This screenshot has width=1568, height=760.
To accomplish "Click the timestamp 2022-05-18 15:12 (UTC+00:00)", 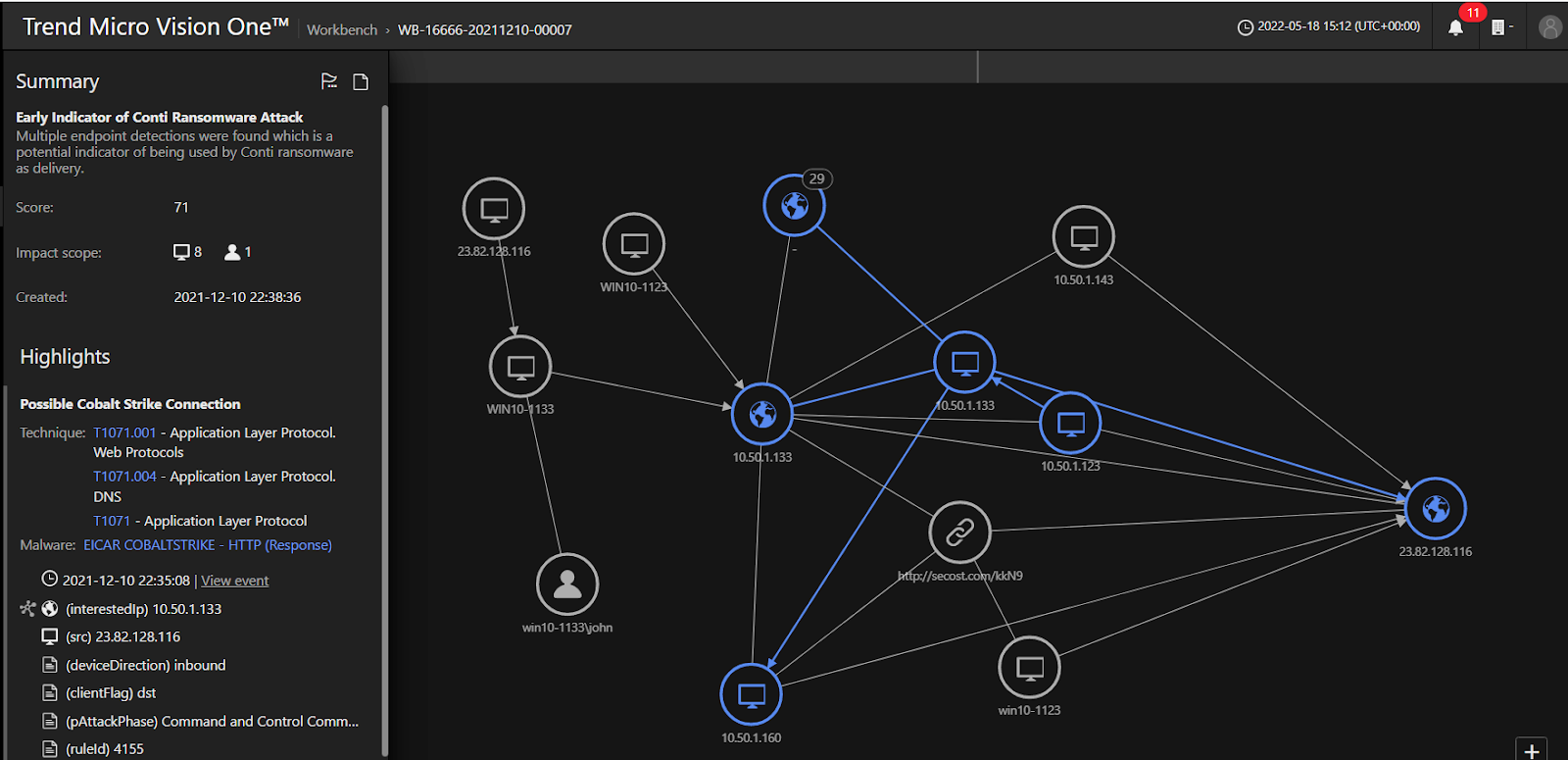I will pyautogui.click(x=1339, y=26).
